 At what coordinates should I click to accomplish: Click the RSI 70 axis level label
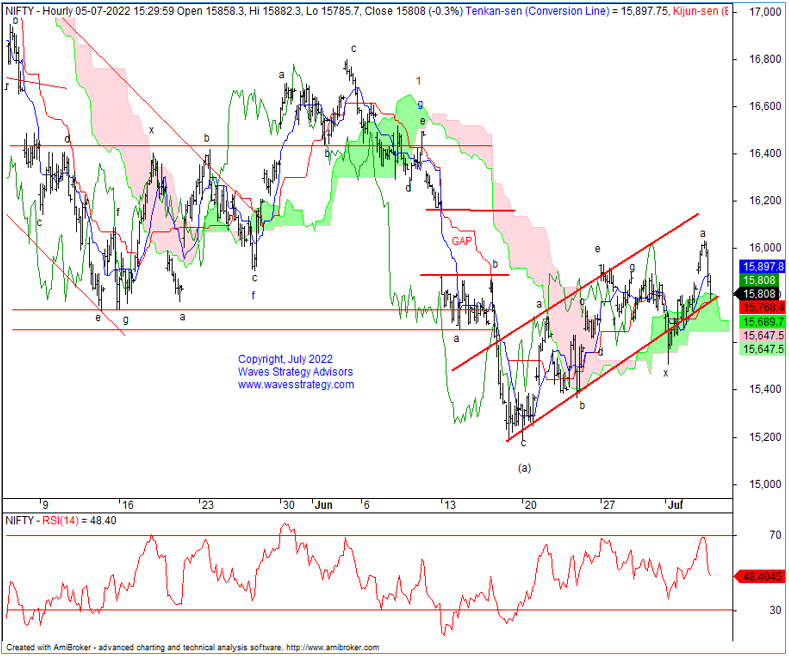(x=775, y=535)
